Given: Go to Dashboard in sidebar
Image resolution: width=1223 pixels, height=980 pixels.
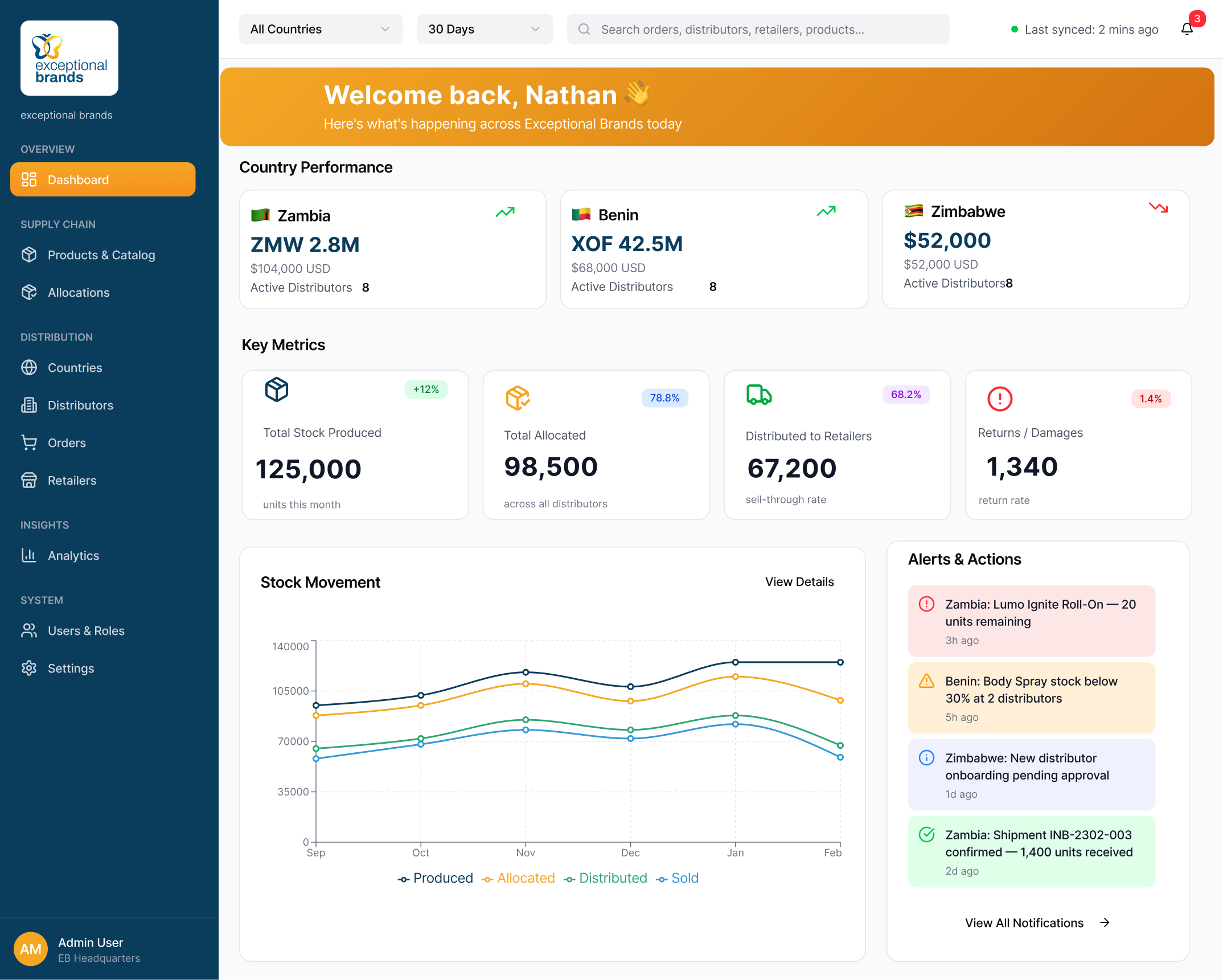Looking at the screenshot, I should coord(103,179).
